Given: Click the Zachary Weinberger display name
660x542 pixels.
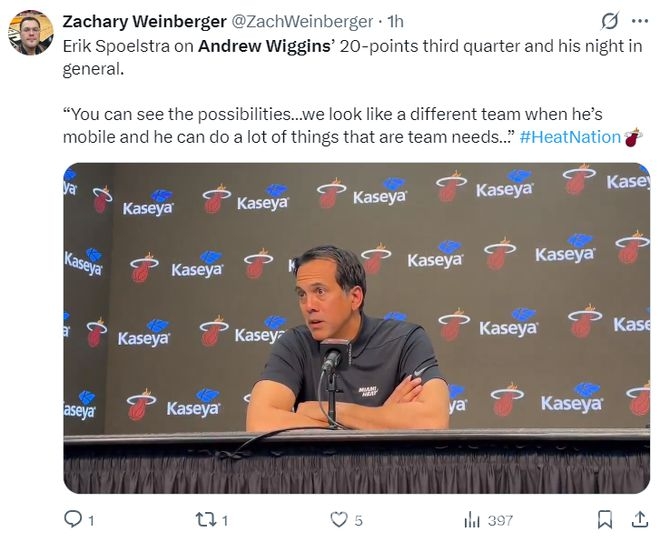Looking at the screenshot, I should 144,21.
